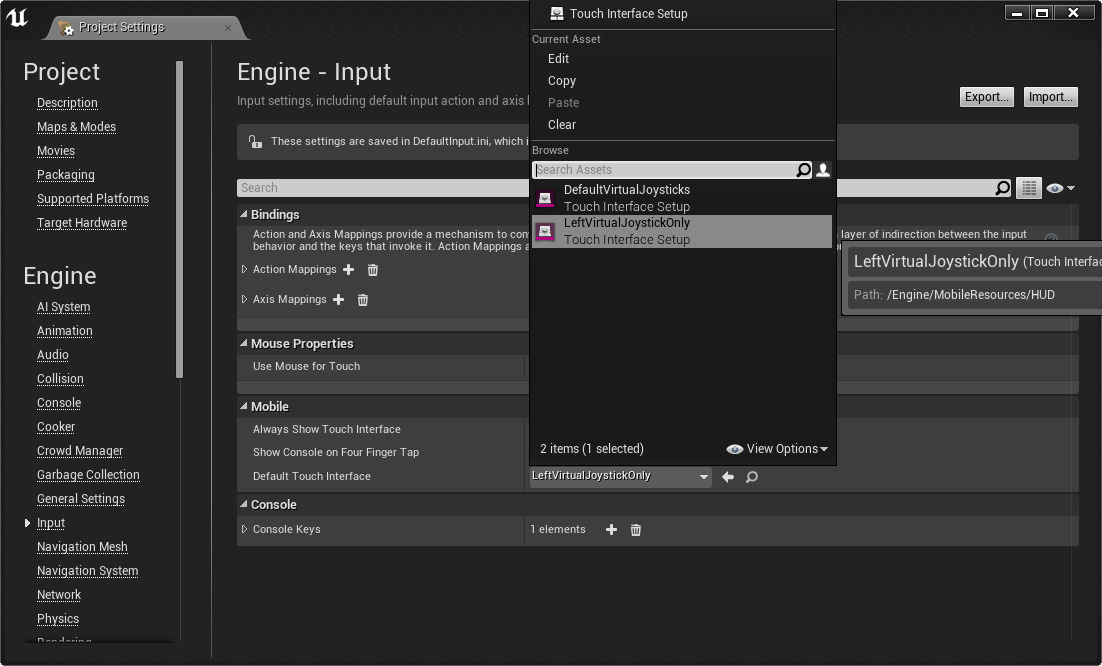This screenshot has height=666, width=1102.
Task: Expand the Console Keys row
Action: (245, 529)
